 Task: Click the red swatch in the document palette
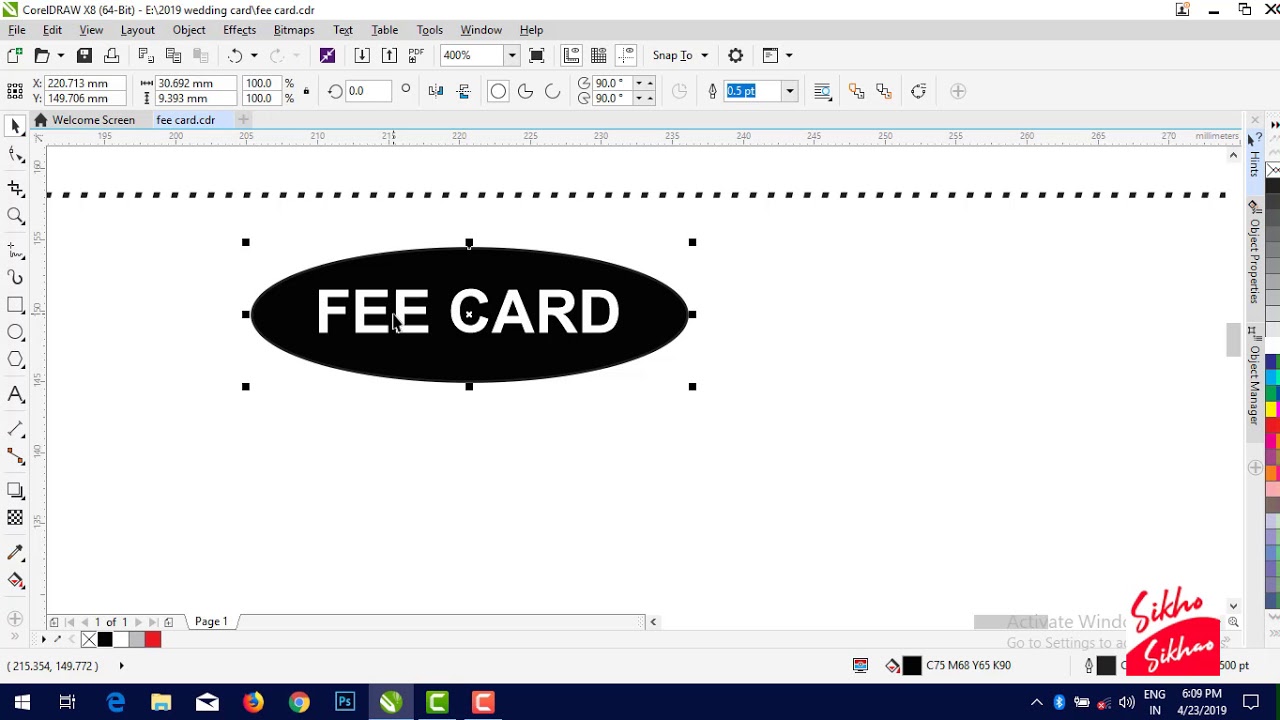(x=153, y=640)
